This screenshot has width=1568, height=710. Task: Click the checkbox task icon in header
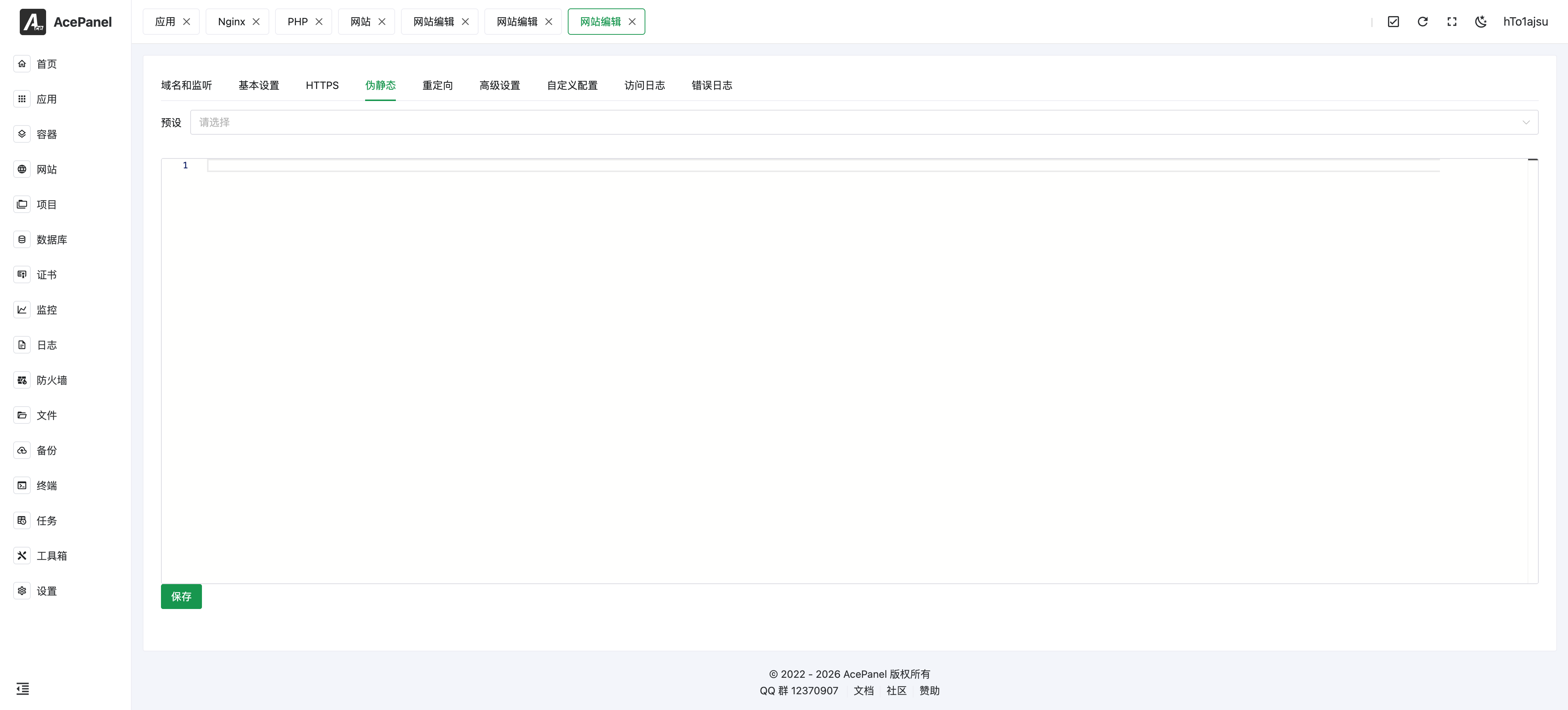[1393, 22]
